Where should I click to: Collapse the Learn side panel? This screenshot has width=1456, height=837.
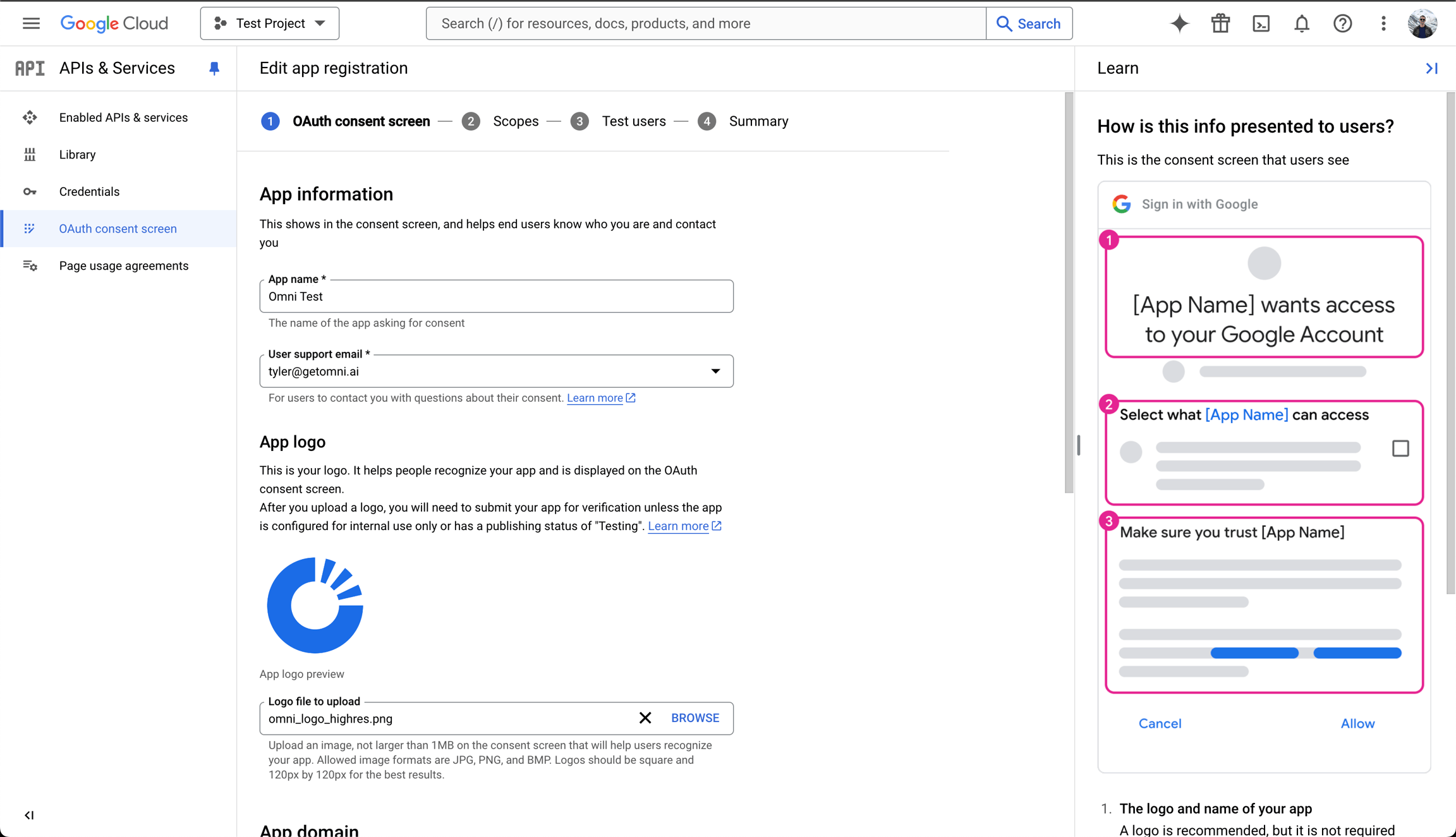[x=1432, y=68]
